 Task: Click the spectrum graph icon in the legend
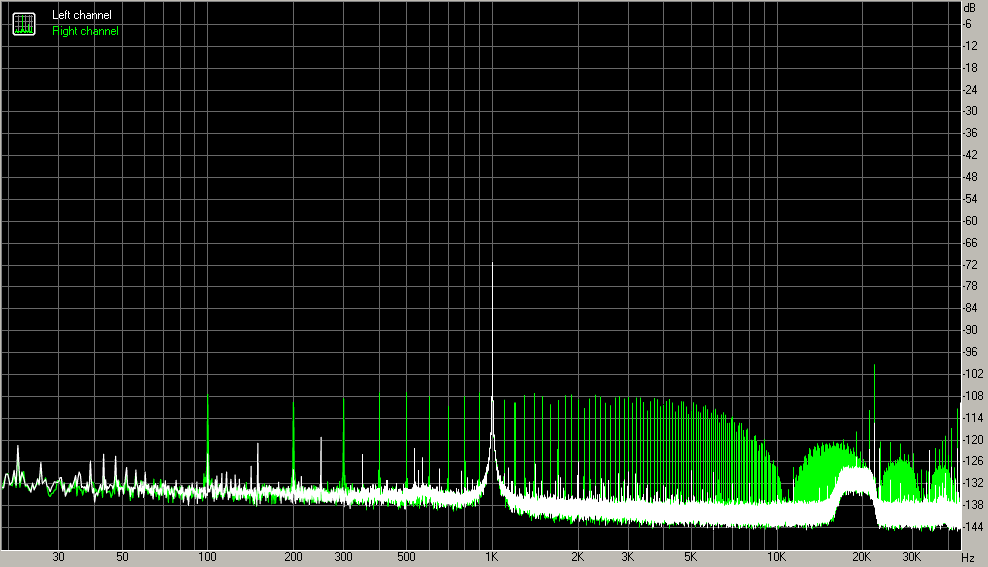pos(24,24)
